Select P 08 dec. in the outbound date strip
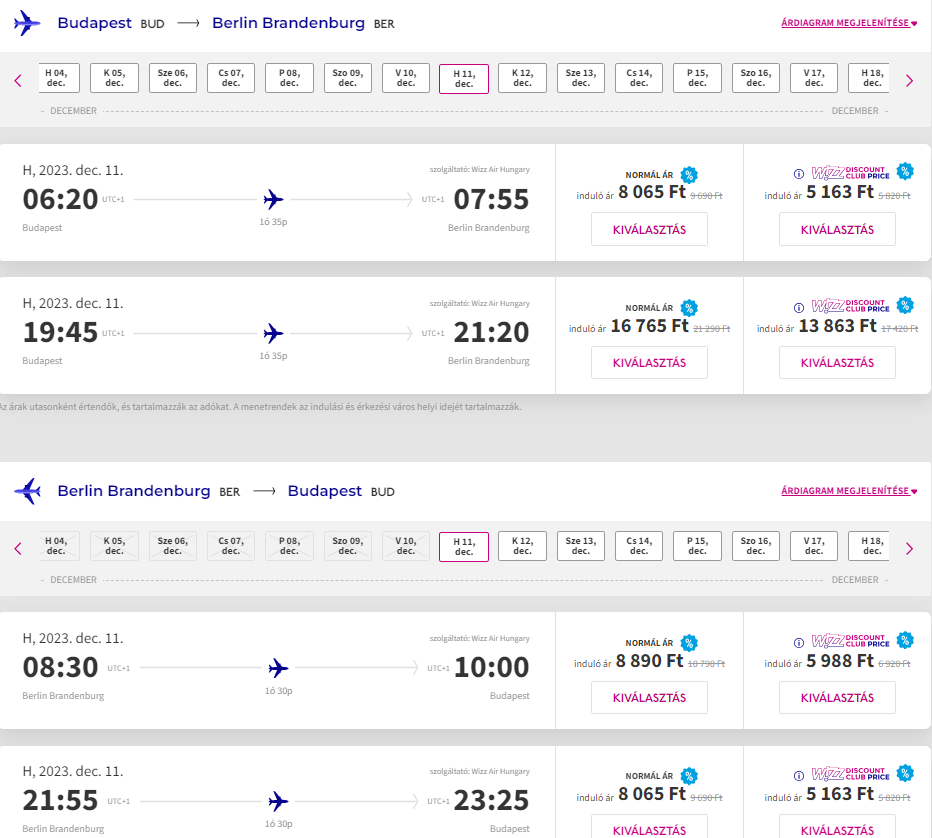 [x=289, y=78]
